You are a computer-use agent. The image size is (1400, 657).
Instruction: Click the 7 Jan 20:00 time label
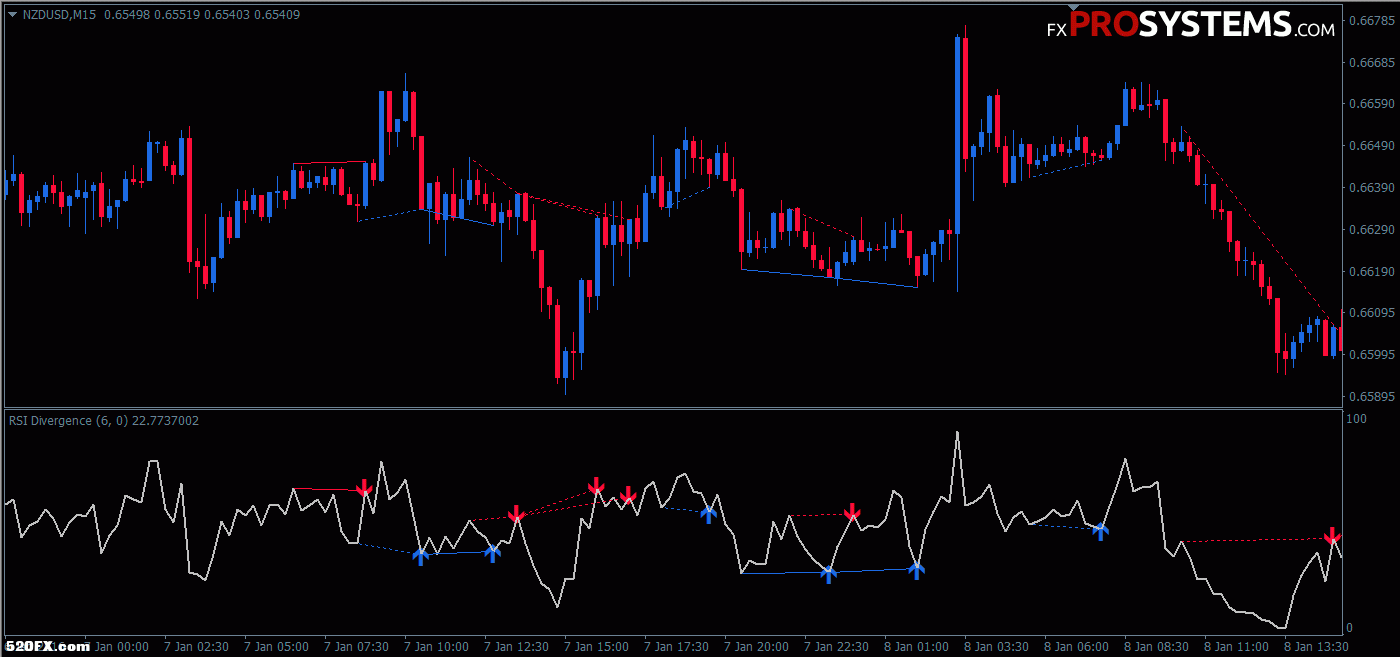click(x=755, y=646)
